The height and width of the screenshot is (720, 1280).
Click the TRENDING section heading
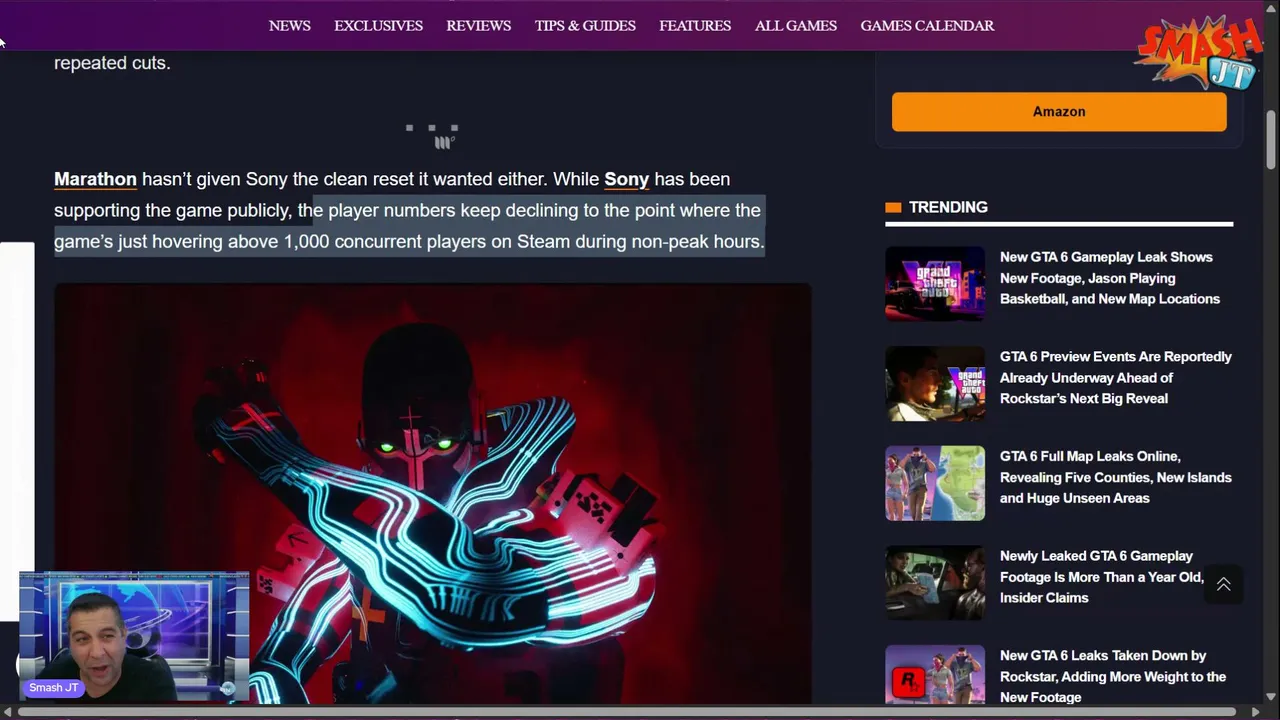click(x=948, y=207)
